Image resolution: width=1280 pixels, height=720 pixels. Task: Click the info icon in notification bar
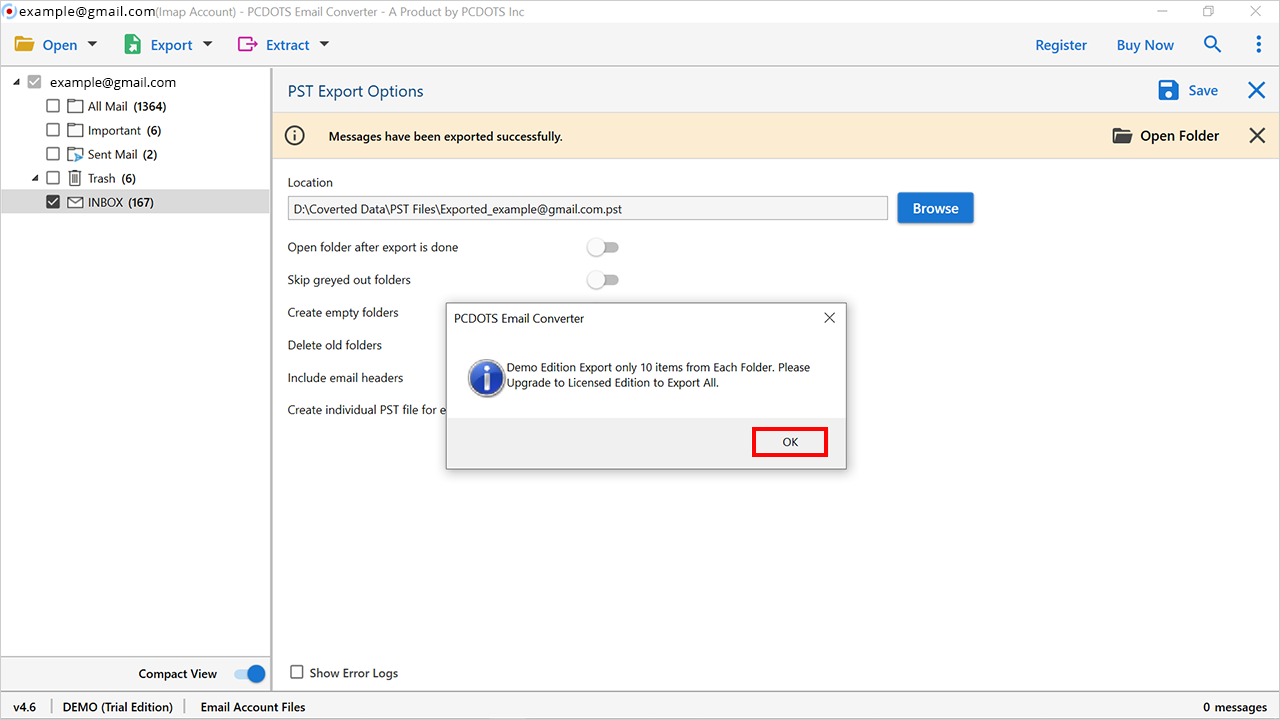(x=295, y=136)
